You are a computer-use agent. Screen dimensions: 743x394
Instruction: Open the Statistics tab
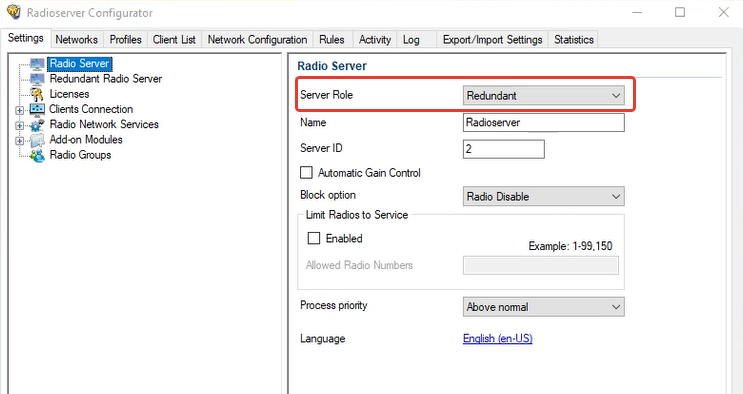click(574, 40)
